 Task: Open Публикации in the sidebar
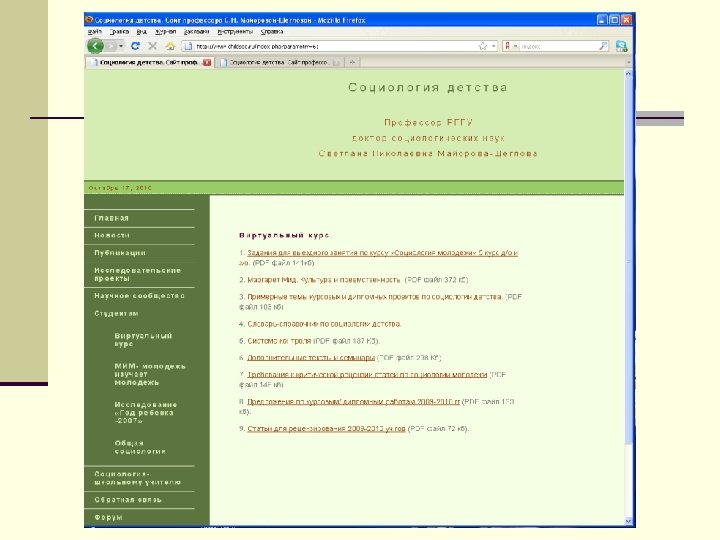120,253
